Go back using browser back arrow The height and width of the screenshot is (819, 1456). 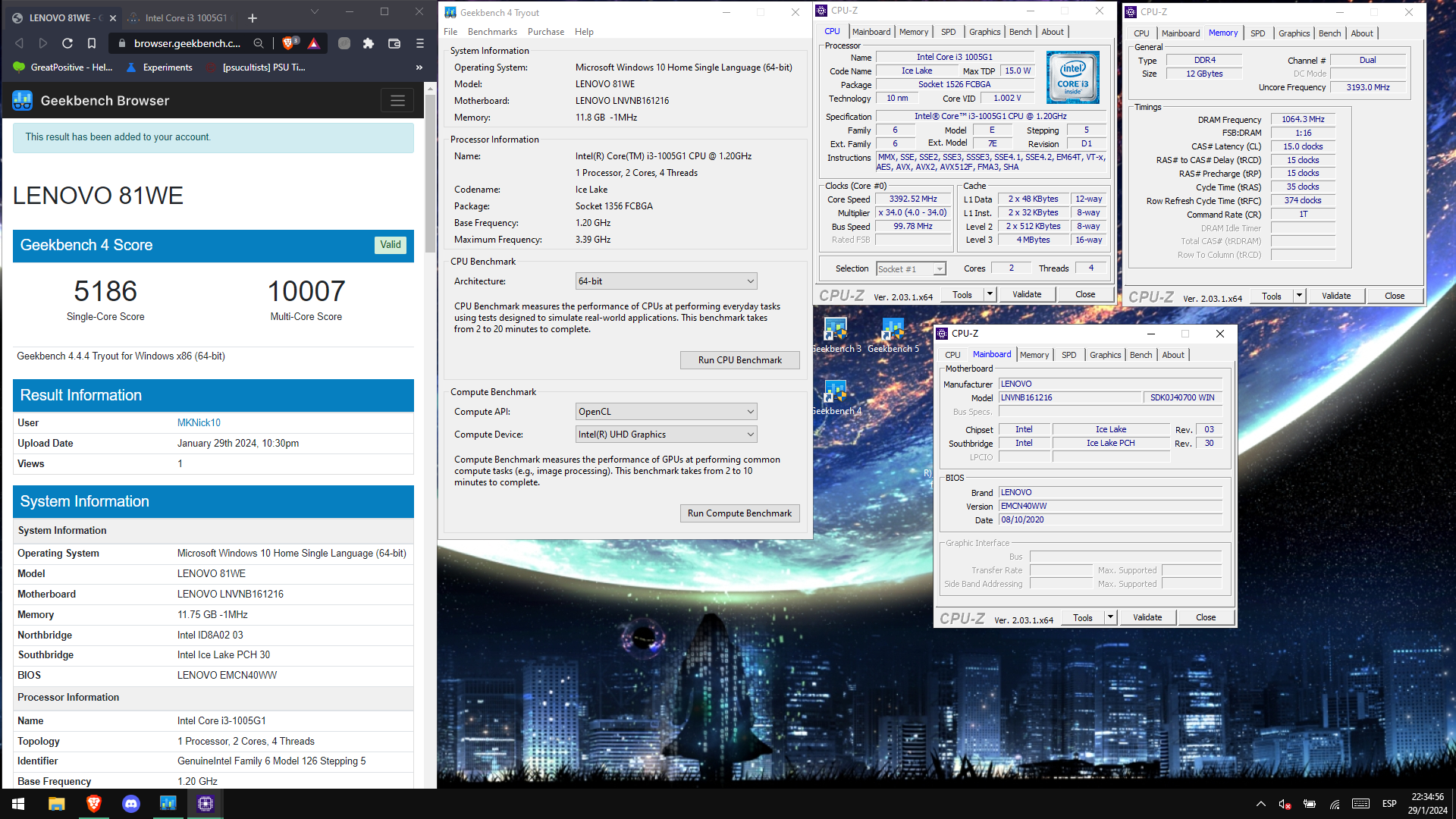(19, 43)
